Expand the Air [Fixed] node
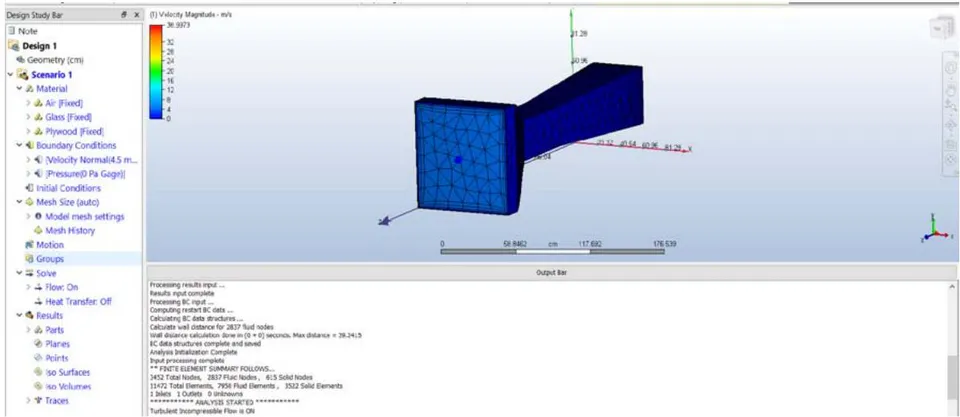This screenshot has height=417, width=960. coord(28,103)
